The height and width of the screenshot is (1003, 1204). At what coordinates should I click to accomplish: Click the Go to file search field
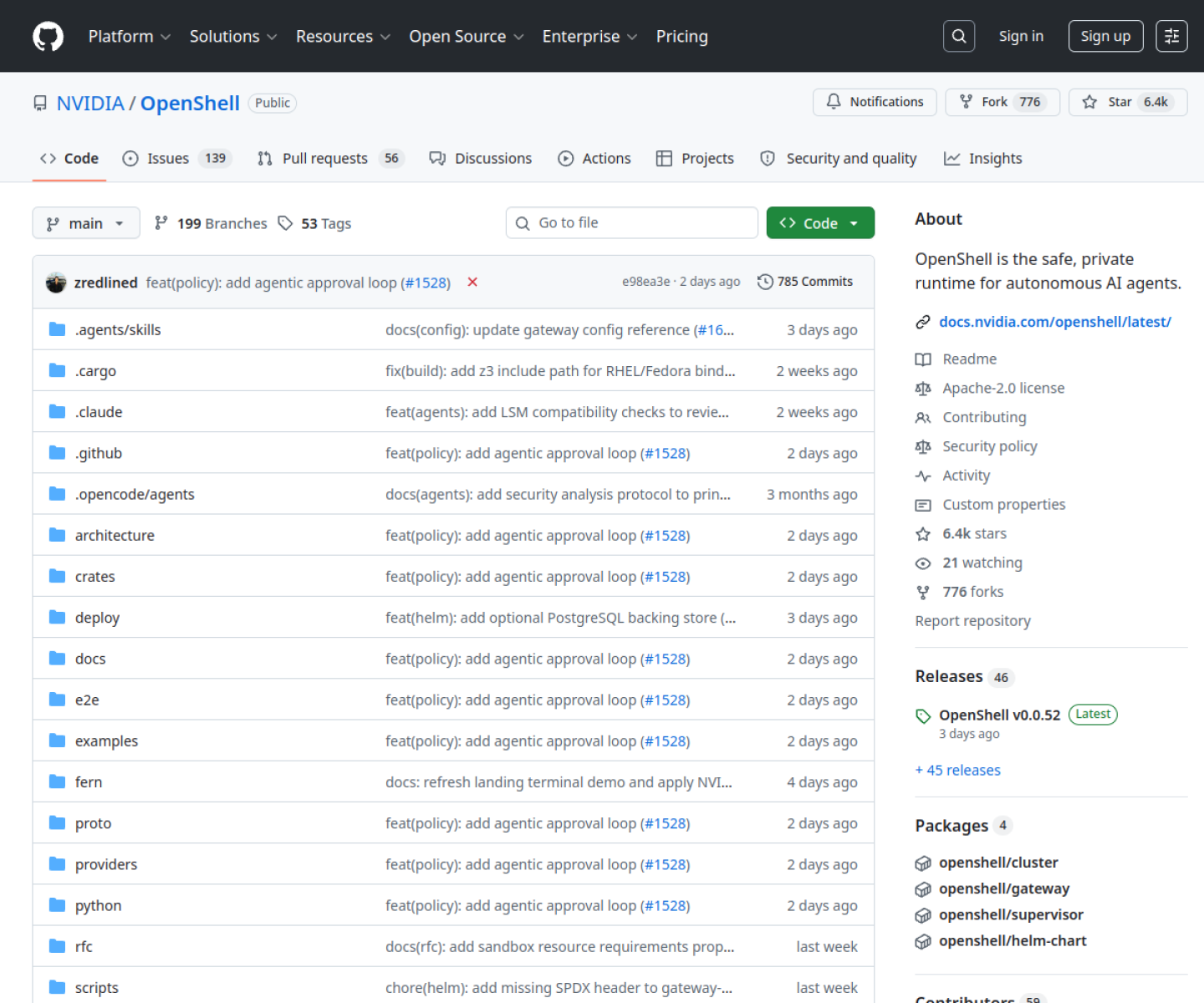[631, 223]
